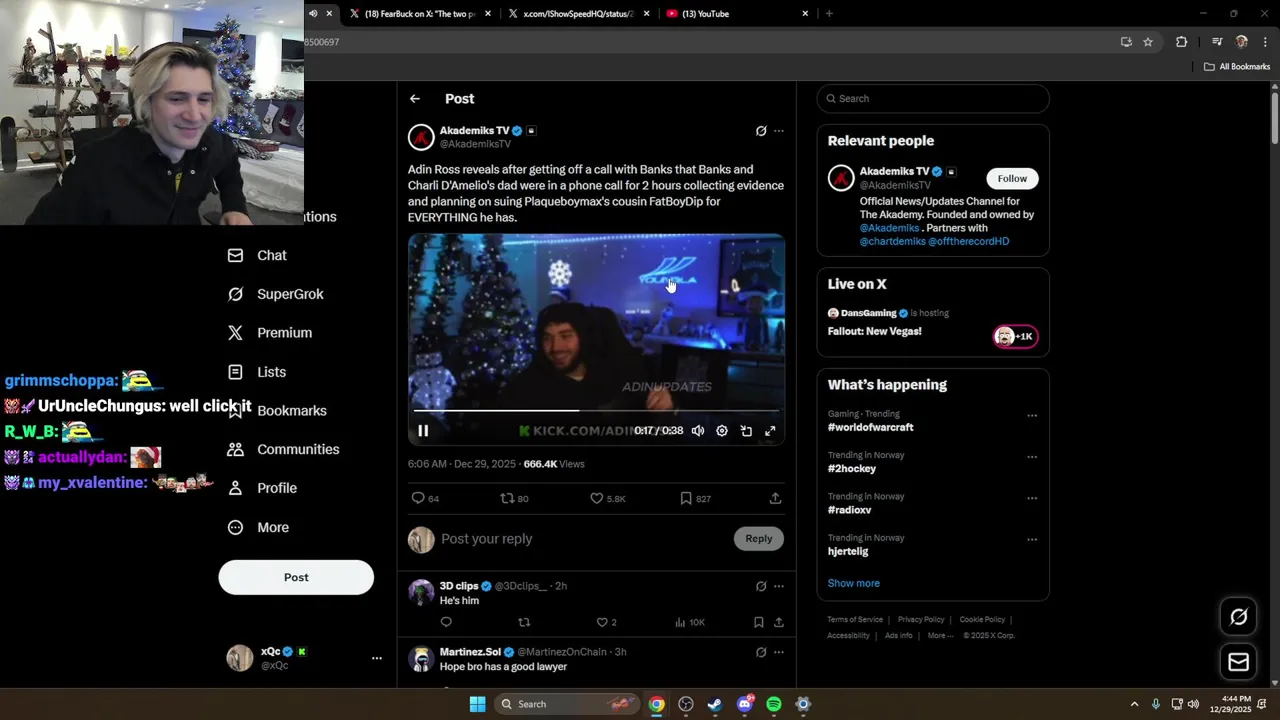This screenshot has height=720, width=1280.
Task: Click Grok icon on Martinez.Sol comment
Action: [x=761, y=652]
